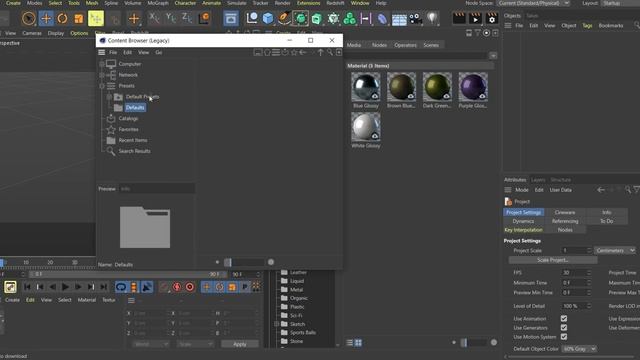Open the Spline Pen tool
The width and height of the screenshot is (640, 360).
(284, 18)
